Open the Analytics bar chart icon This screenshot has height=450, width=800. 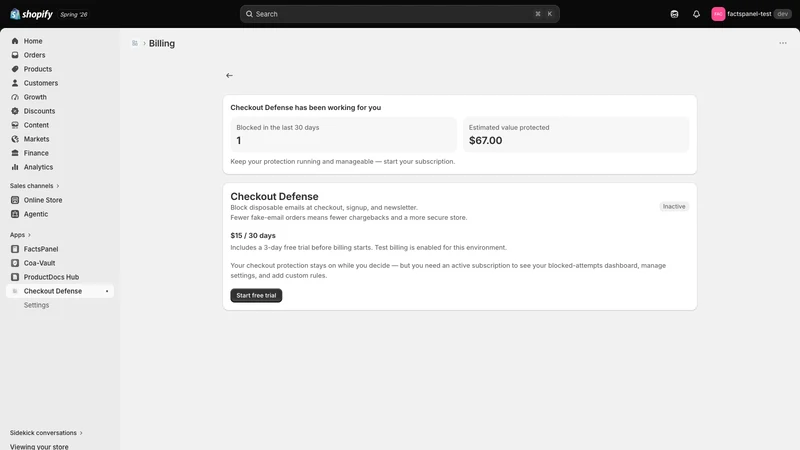(x=15, y=167)
